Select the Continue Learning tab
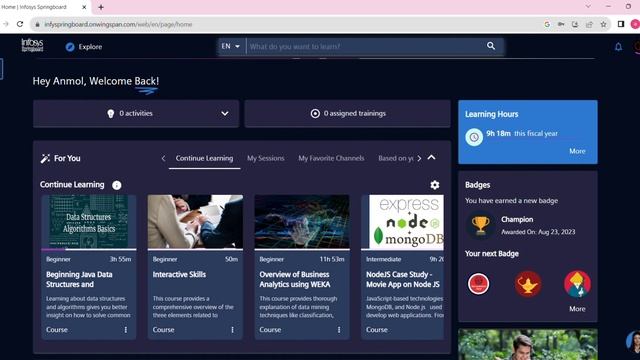This screenshot has height=360, width=640. click(204, 158)
